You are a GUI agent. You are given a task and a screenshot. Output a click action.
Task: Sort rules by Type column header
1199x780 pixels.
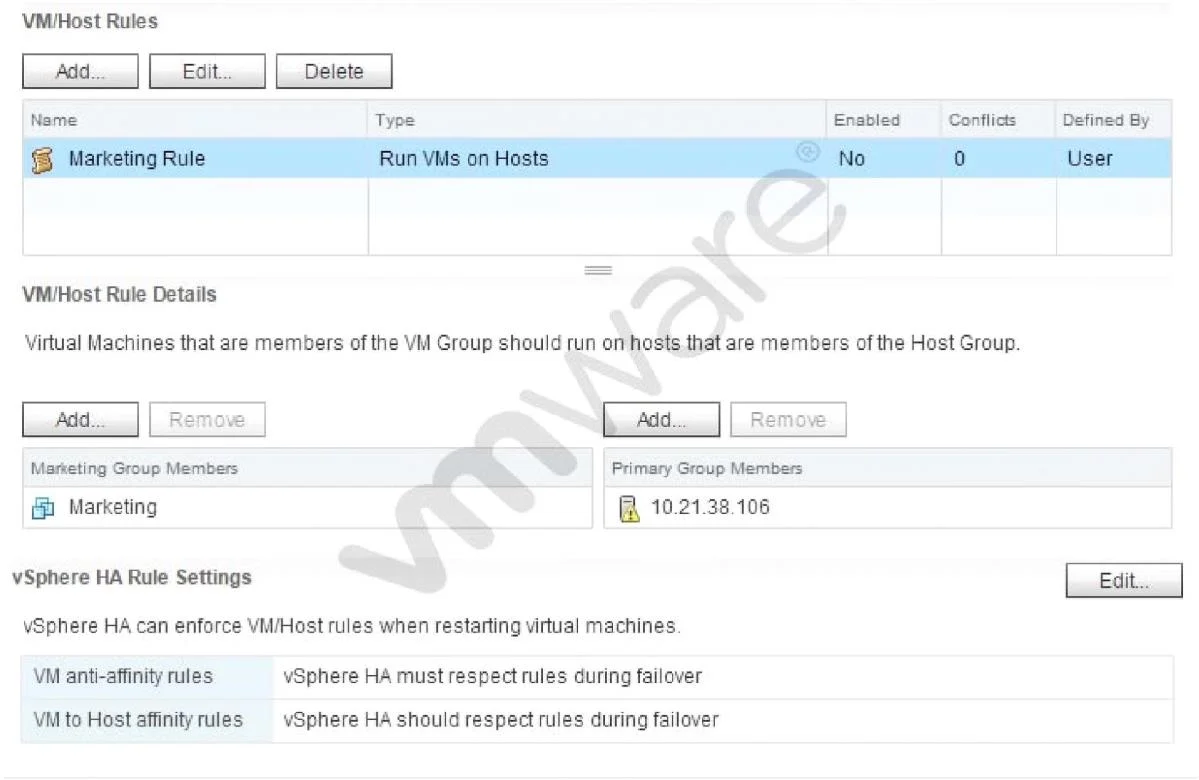[597, 120]
